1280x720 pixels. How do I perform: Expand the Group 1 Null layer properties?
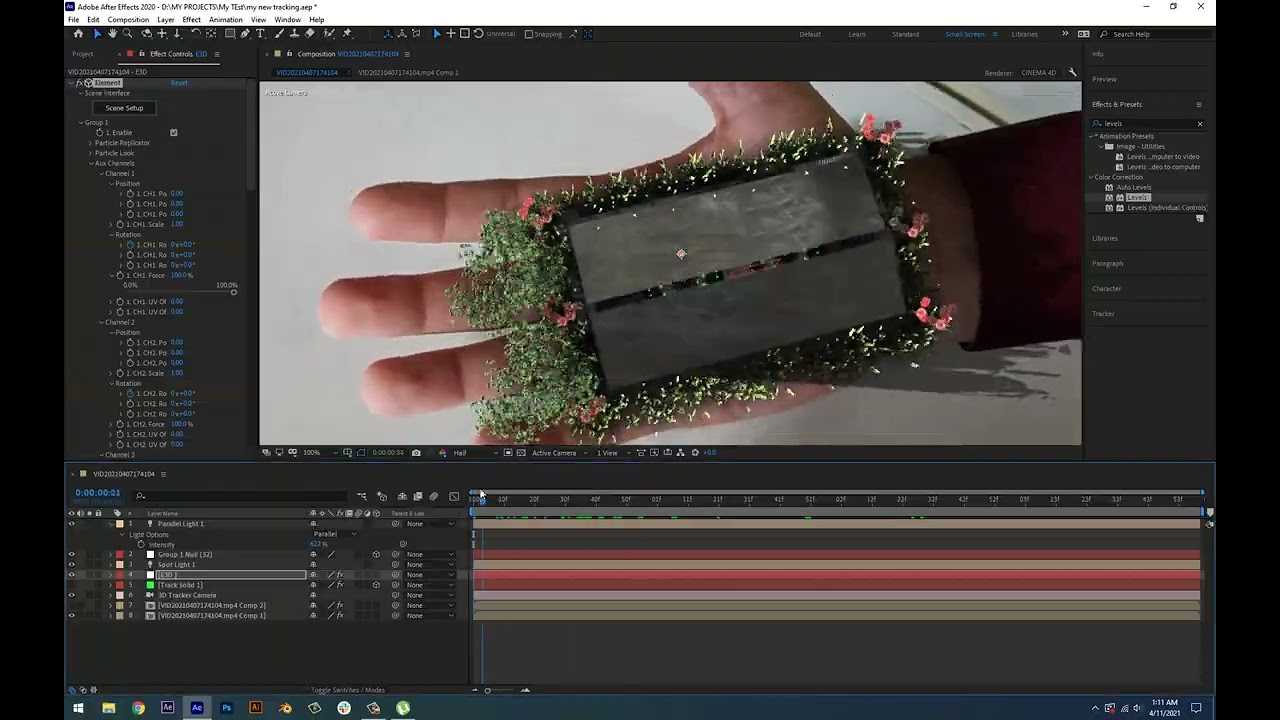(x=110, y=555)
